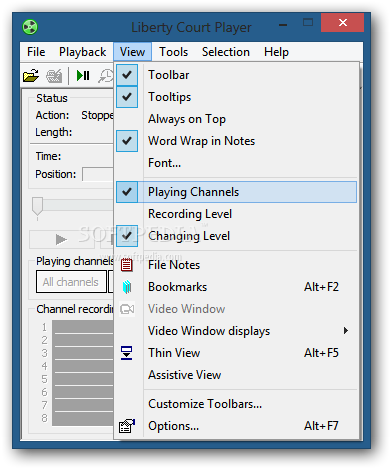Image resolution: width=391 pixels, height=469 pixels.
Task: Enable Always on Top
Action: [x=237, y=119]
